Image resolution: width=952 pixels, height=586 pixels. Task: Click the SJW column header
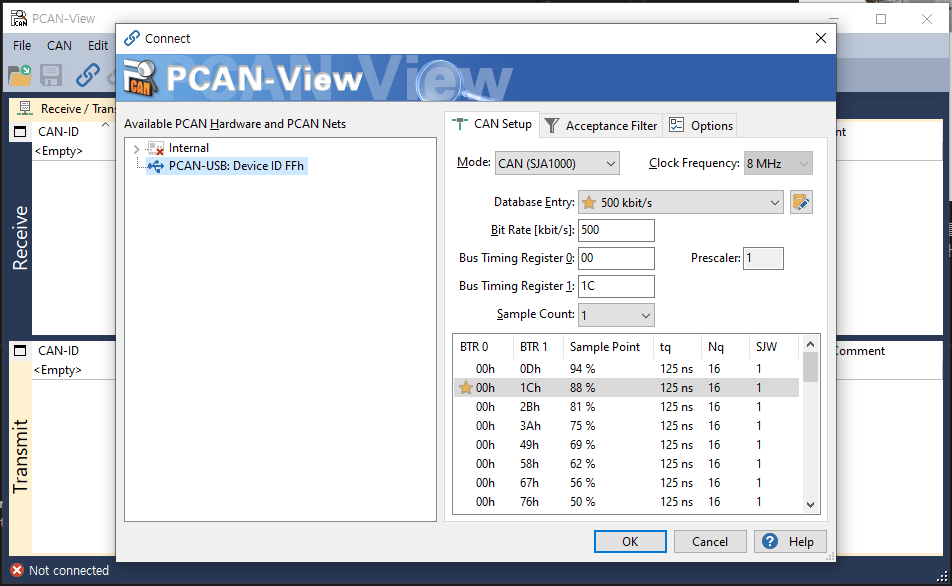(x=774, y=347)
